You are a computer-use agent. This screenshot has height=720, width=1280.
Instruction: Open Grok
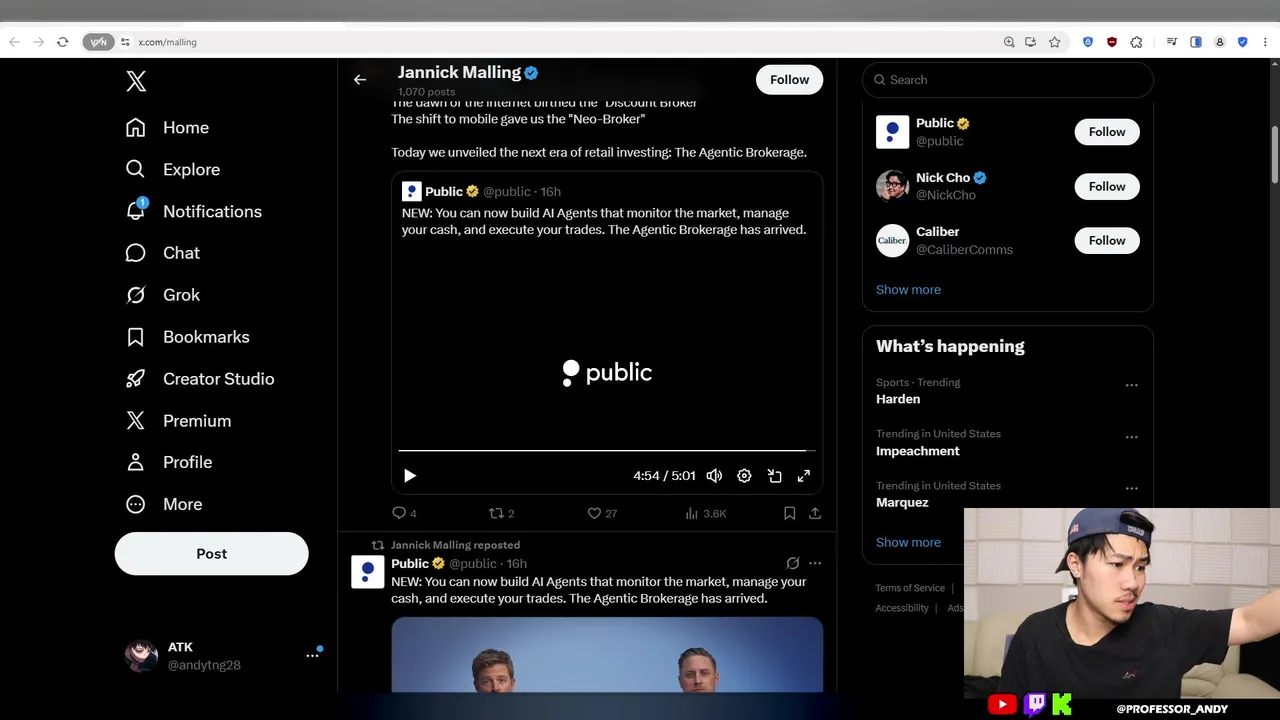162,295
